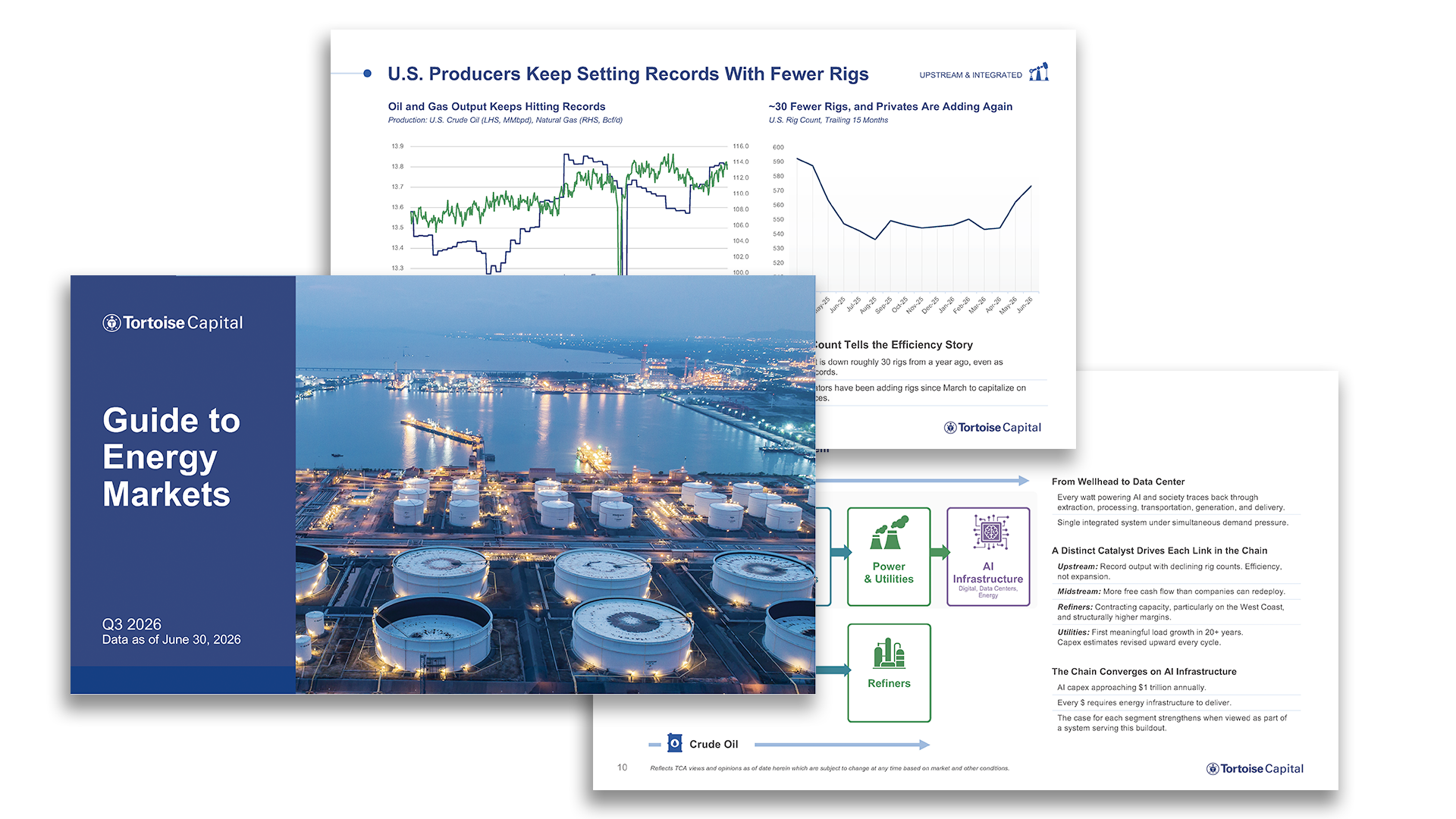Click Tortoise Capital logo beside the disclaimer
Screen dimensions: 1456x819
click(1255, 769)
